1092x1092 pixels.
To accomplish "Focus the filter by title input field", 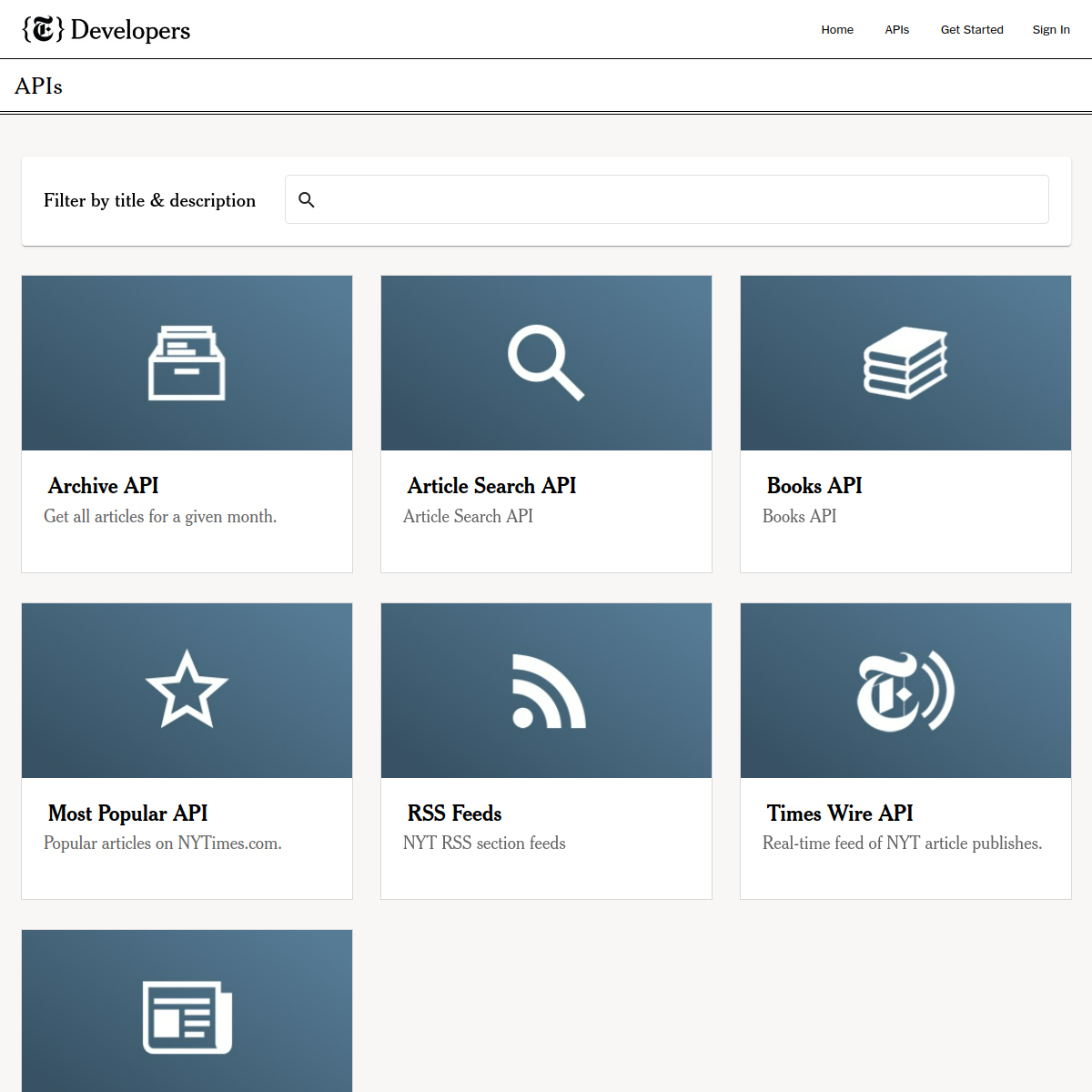I will pyautogui.click(x=682, y=200).
